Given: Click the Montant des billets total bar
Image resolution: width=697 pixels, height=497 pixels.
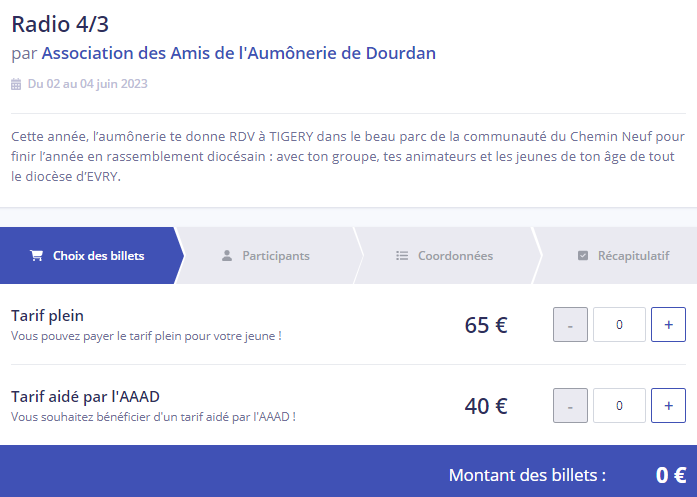Looking at the screenshot, I should click(x=348, y=475).
